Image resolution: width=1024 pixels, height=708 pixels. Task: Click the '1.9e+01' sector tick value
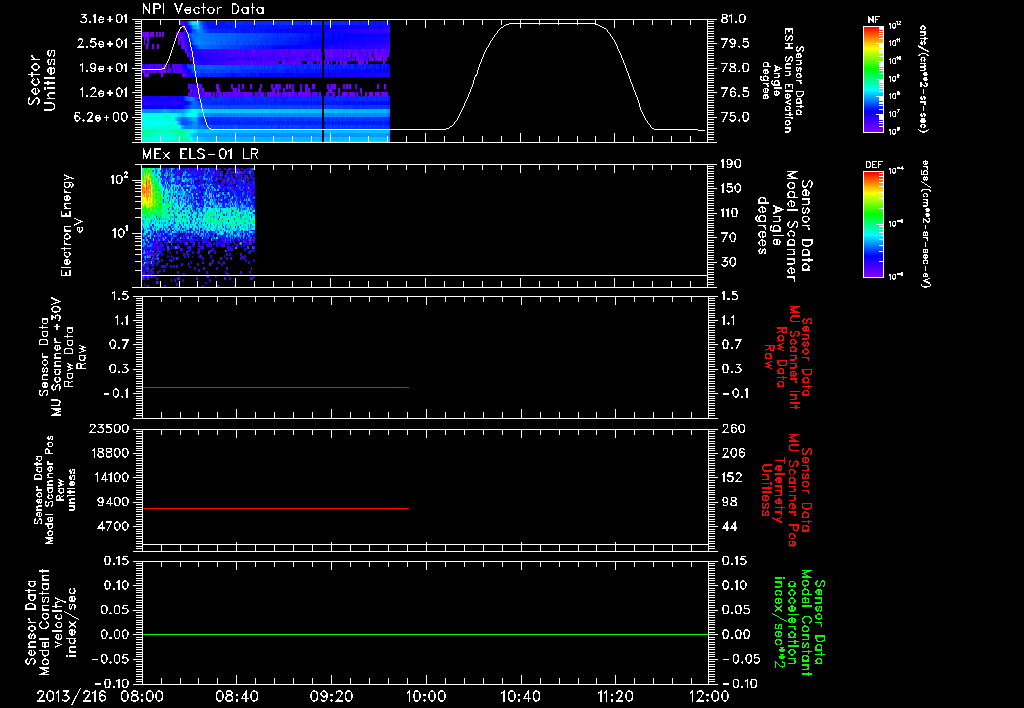[x=106, y=68]
